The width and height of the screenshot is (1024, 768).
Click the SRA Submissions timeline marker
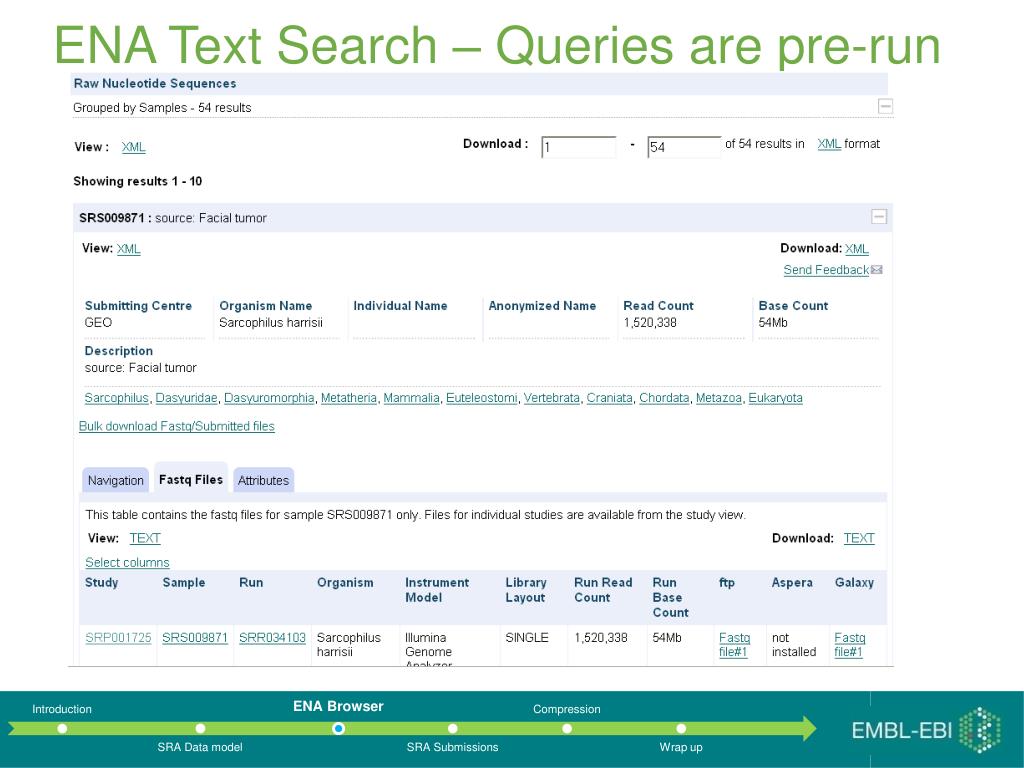[x=453, y=728]
